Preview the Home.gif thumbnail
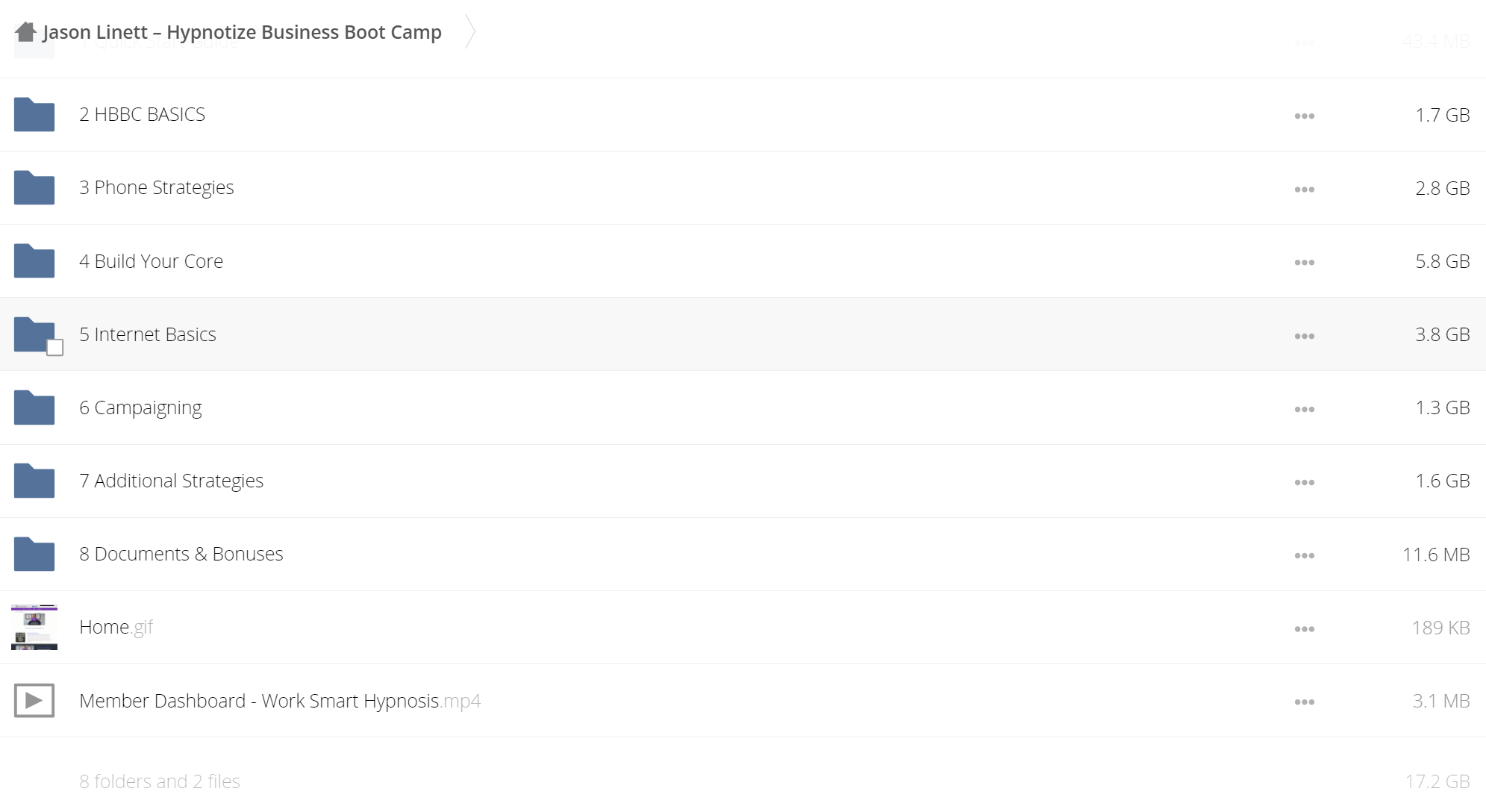This screenshot has height=812, width=1486. 34,627
